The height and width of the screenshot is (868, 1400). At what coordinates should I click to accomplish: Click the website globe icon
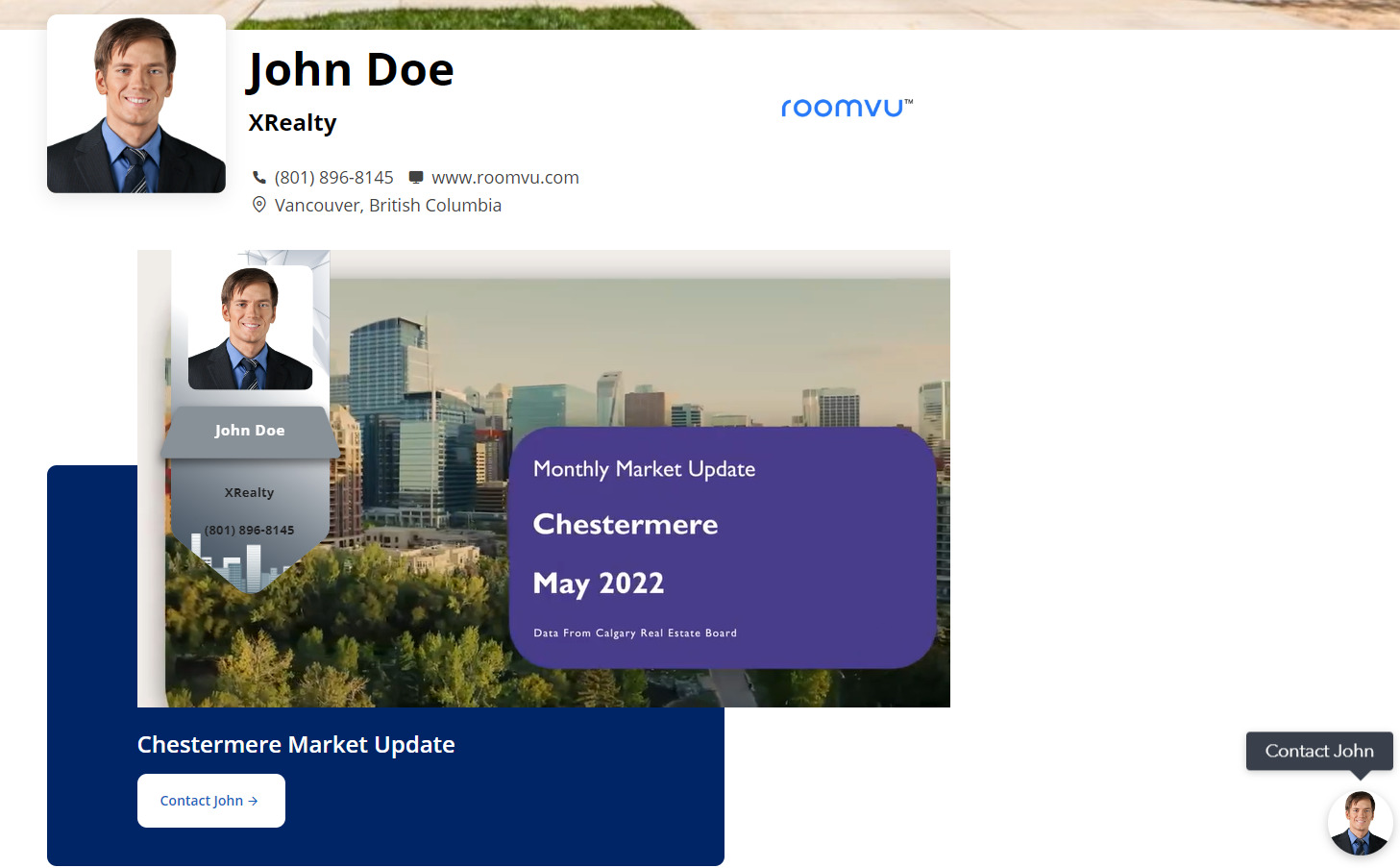click(x=415, y=177)
